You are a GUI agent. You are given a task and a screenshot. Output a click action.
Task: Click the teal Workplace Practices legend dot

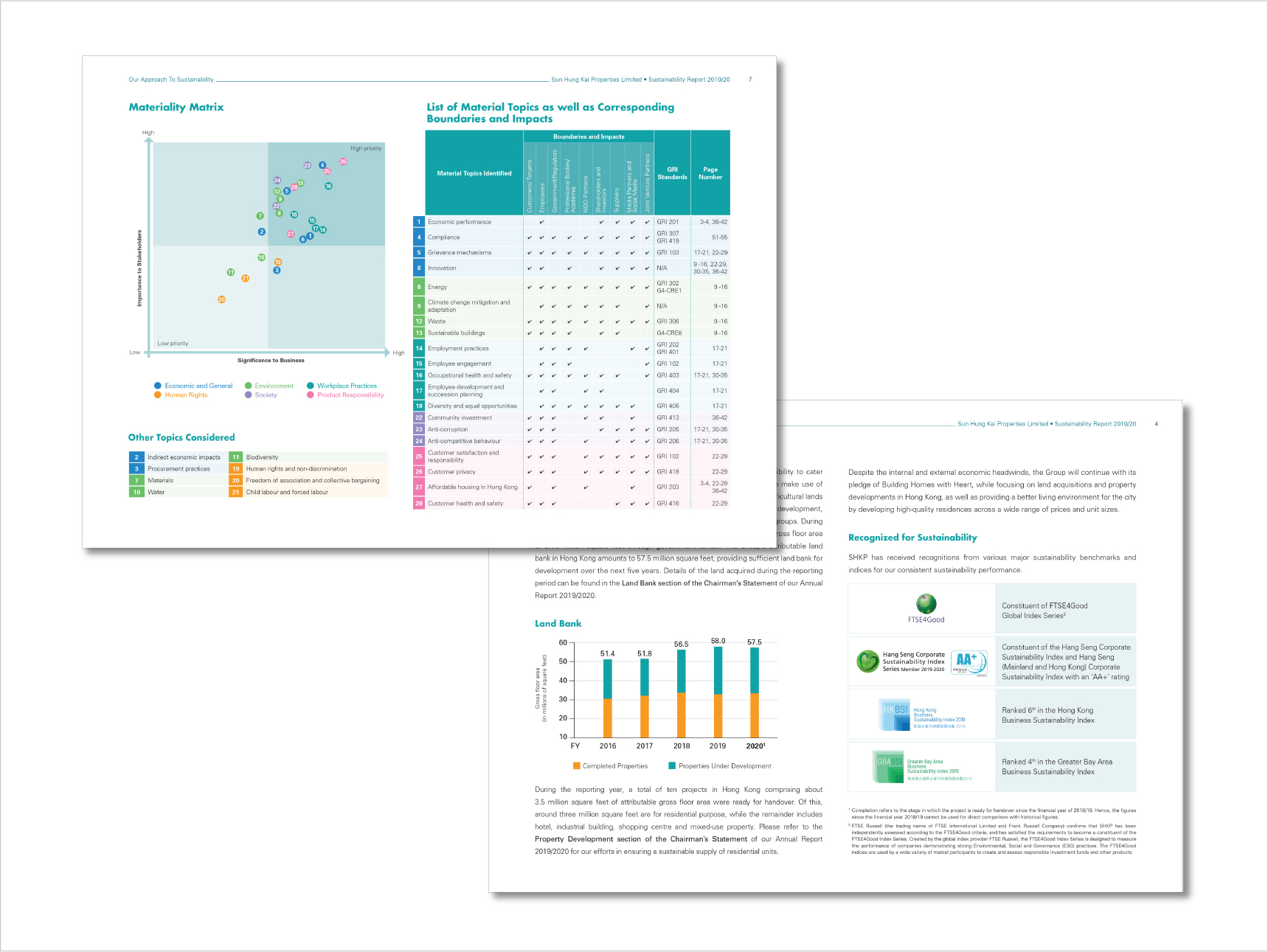(x=311, y=386)
